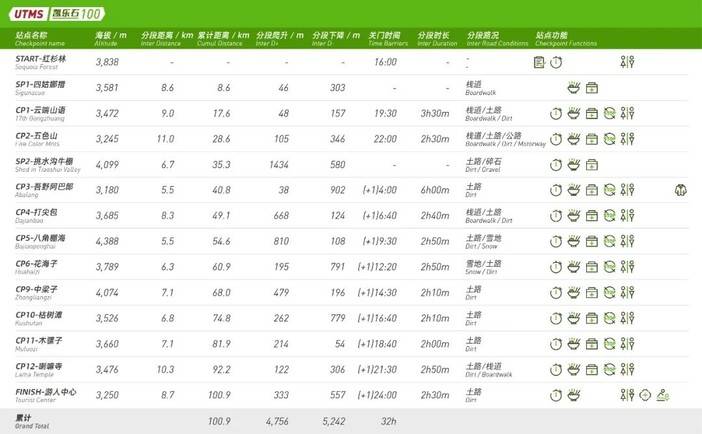Click the medal icon in the FINISH row
The image size is (702, 434).
click(644, 394)
